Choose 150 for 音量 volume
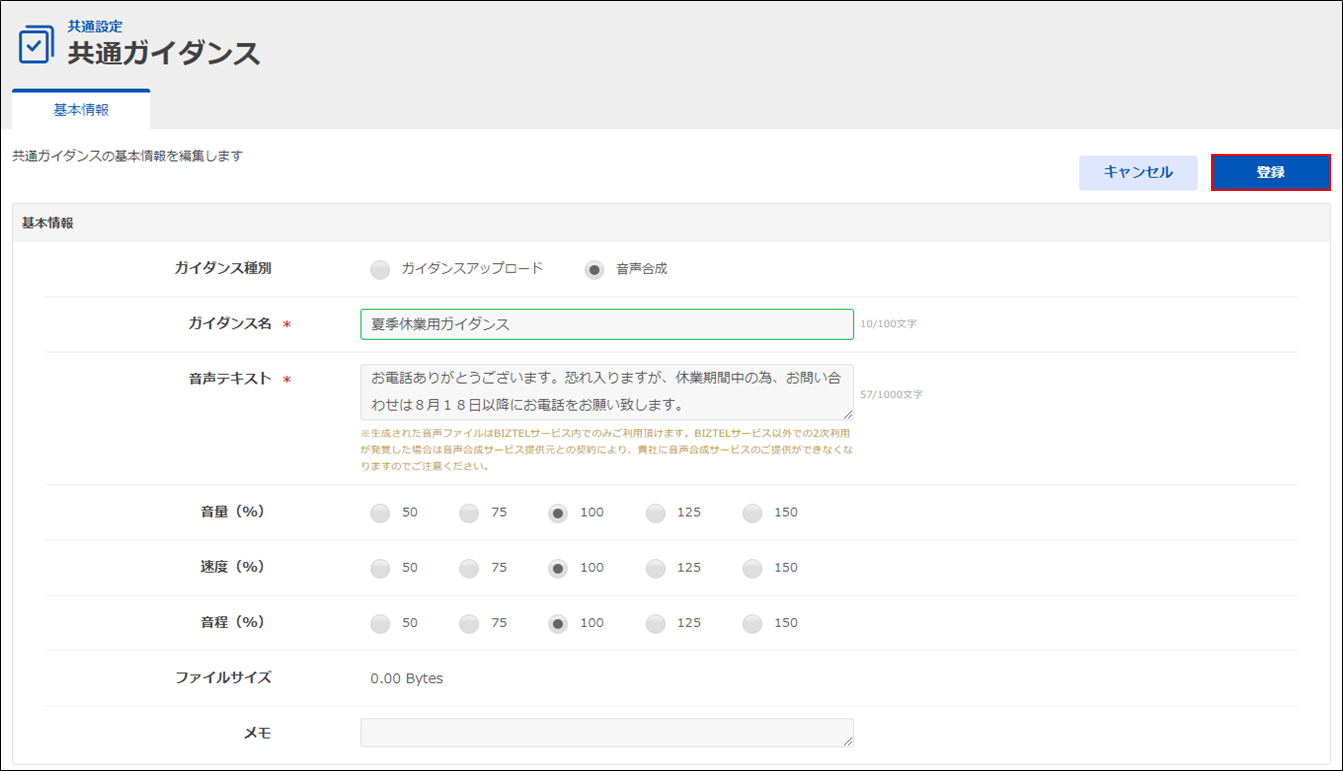1343x771 pixels. click(753, 513)
